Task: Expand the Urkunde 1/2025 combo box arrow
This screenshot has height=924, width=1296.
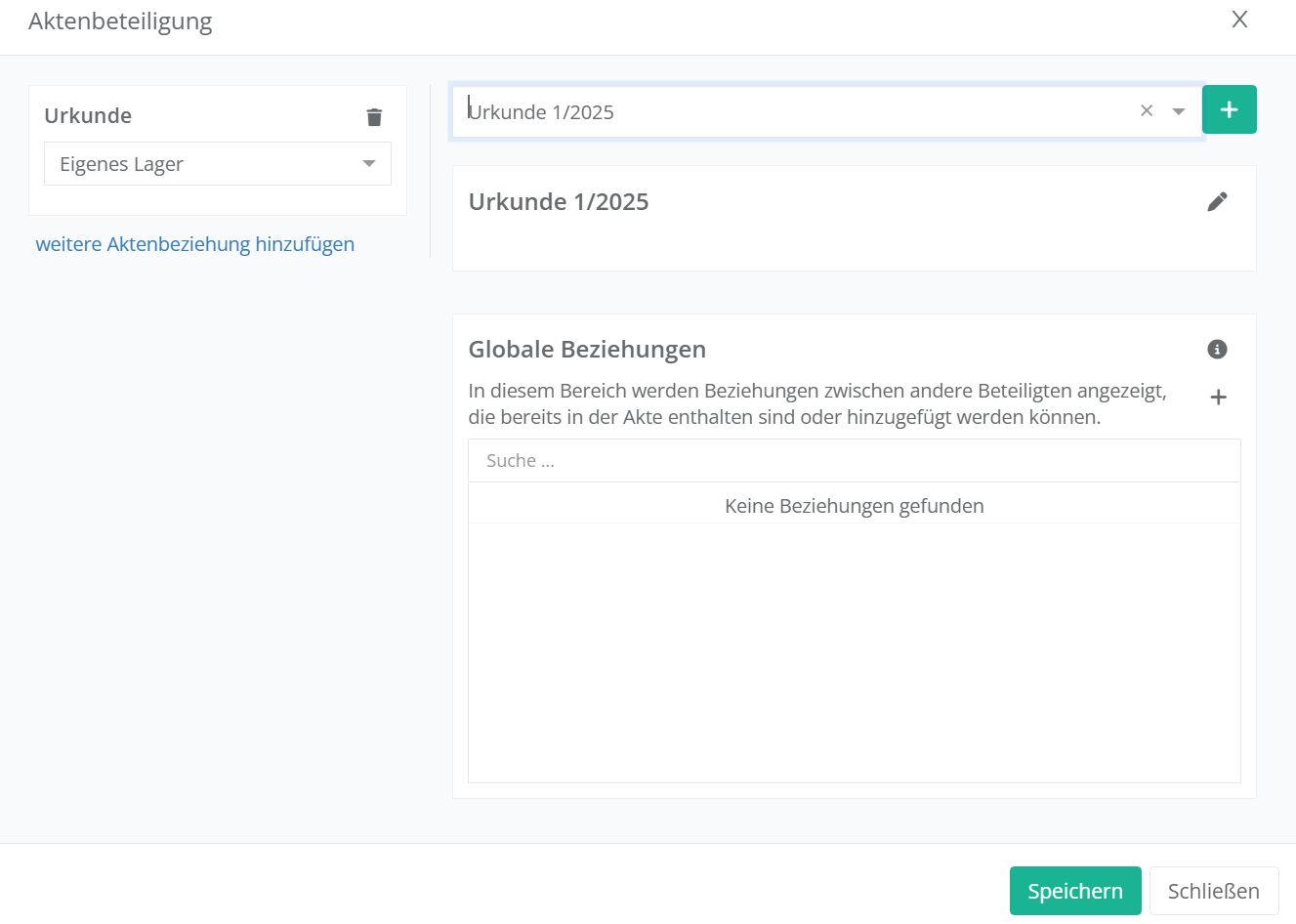Action: pos(1179,111)
